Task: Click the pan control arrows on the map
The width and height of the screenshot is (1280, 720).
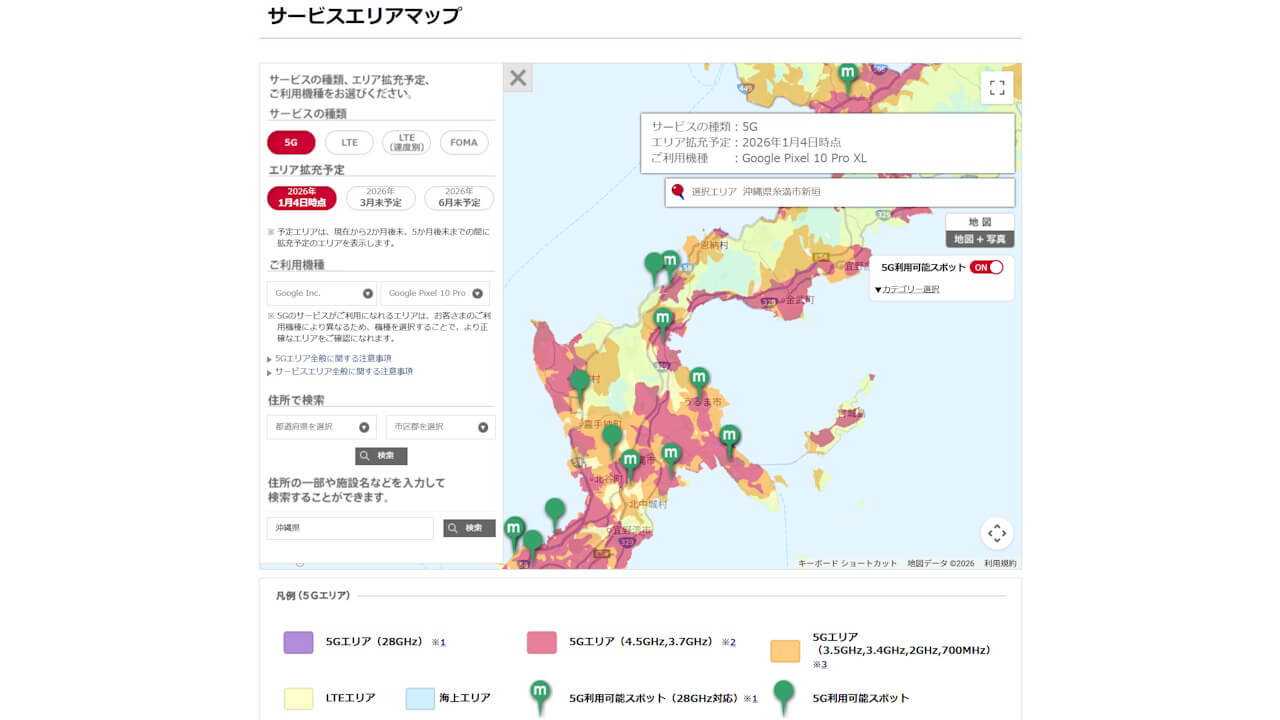Action: pos(996,534)
